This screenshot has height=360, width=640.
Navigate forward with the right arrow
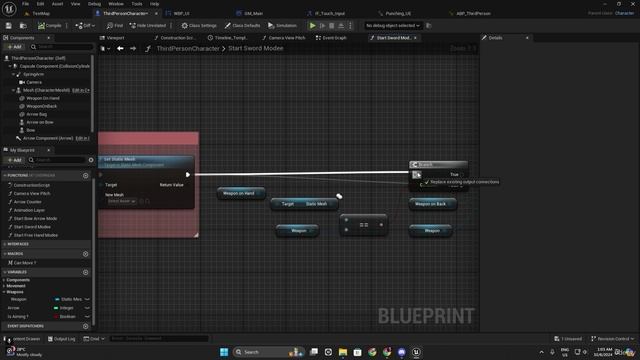(x=133, y=49)
